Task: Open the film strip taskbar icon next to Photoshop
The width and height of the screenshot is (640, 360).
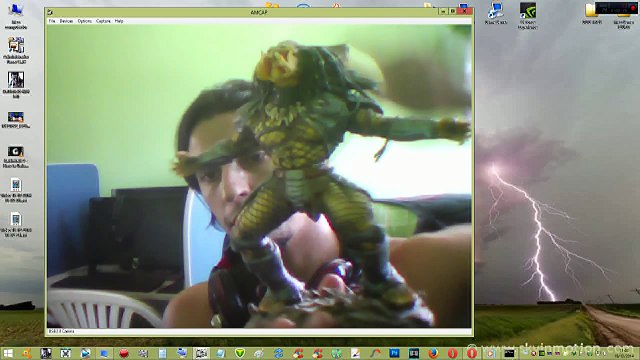Action: coord(414,353)
